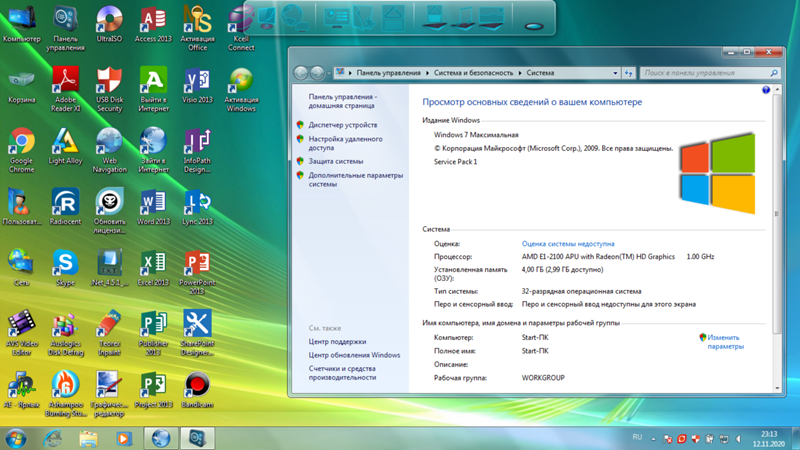Open address bar history dropdown arrow
Image resolution: width=800 pixels, height=450 pixels.
tap(615, 73)
